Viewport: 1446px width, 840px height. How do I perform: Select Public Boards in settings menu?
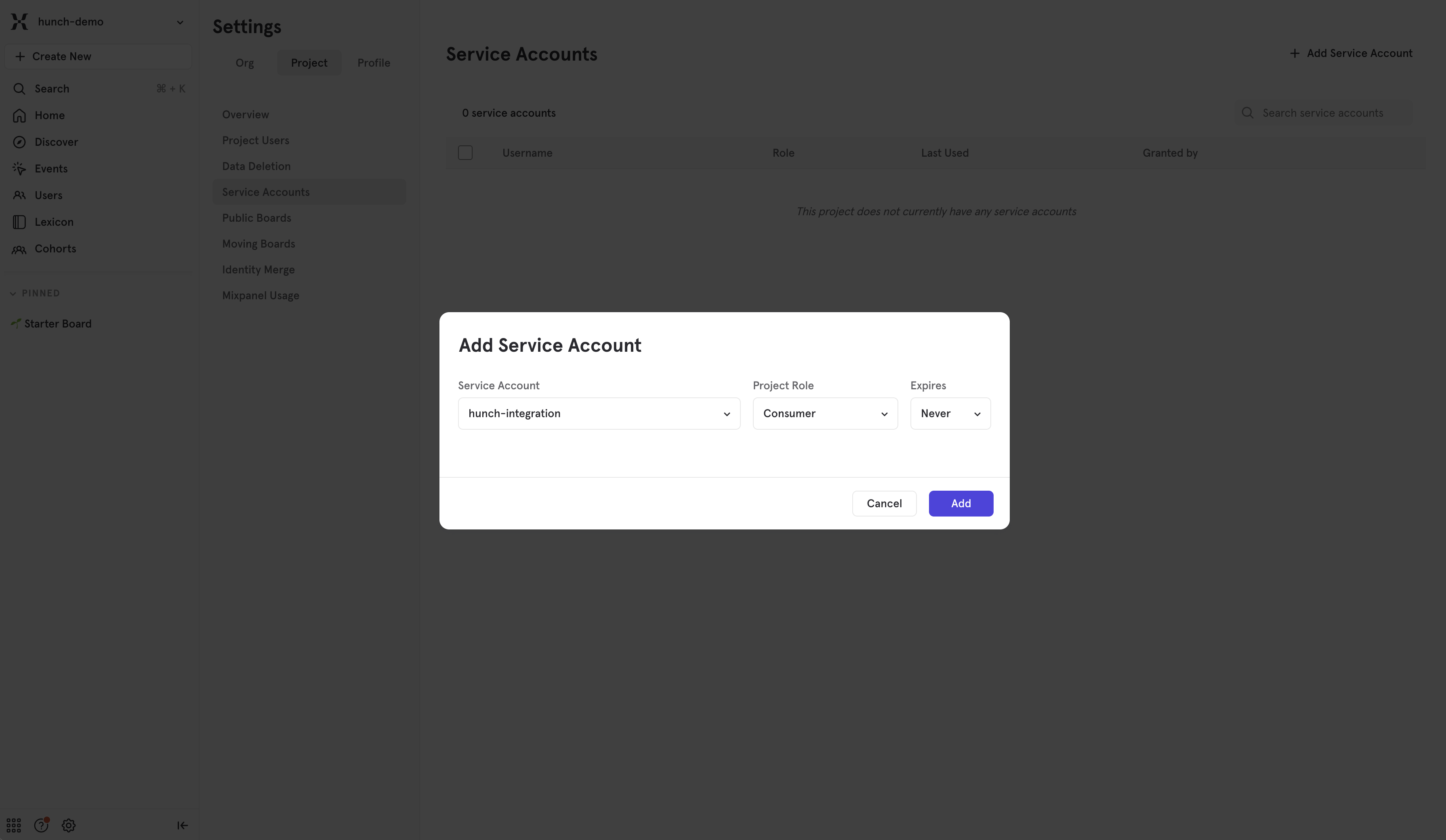coord(256,217)
